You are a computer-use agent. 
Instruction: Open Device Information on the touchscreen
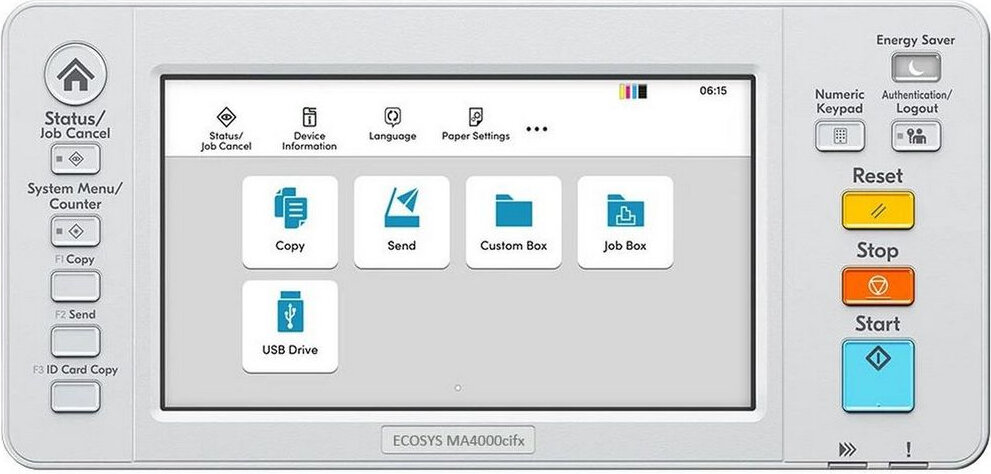pyautogui.click(x=309, y=129)
